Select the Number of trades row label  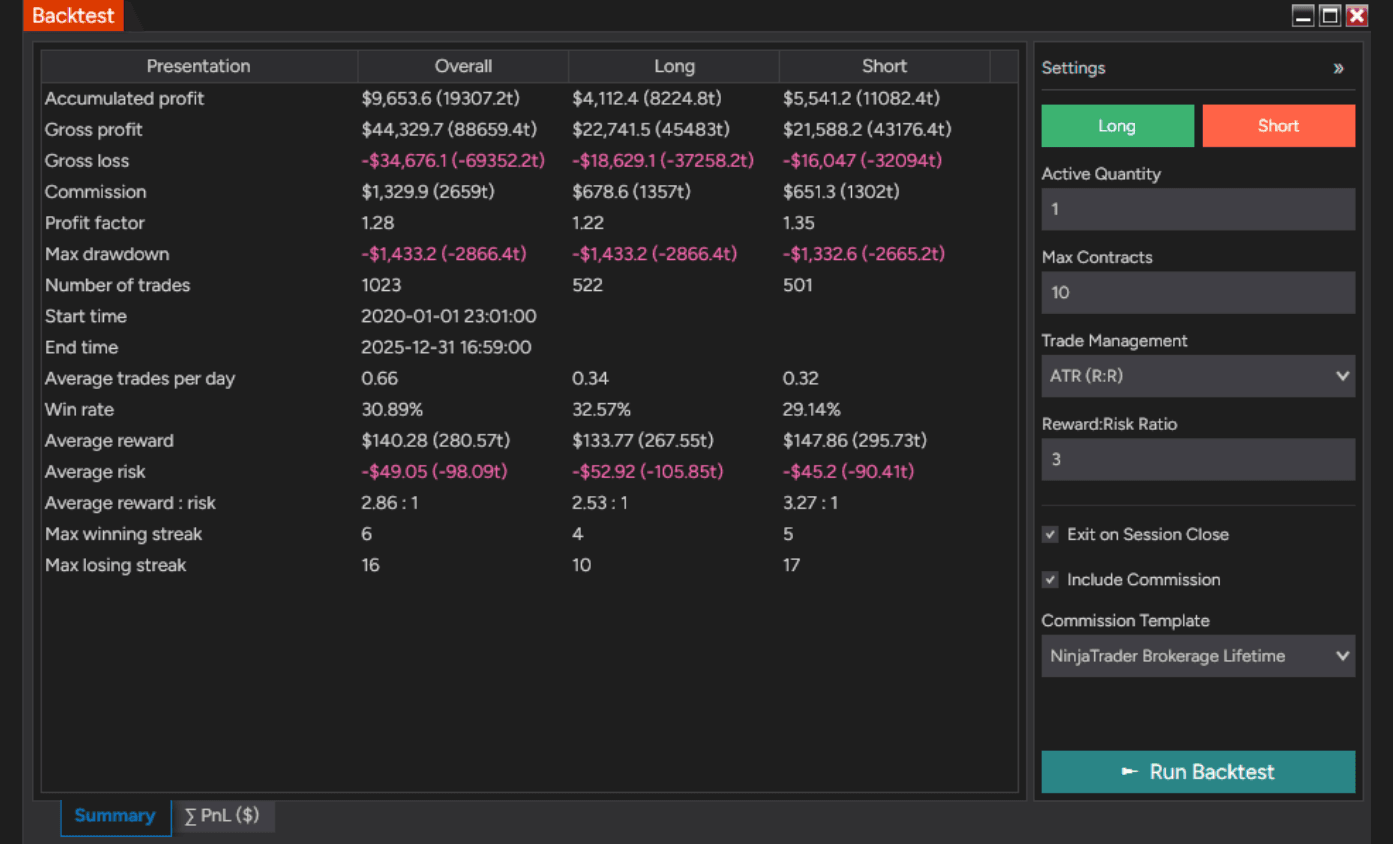pyautogui.click(x=118, y=285)
